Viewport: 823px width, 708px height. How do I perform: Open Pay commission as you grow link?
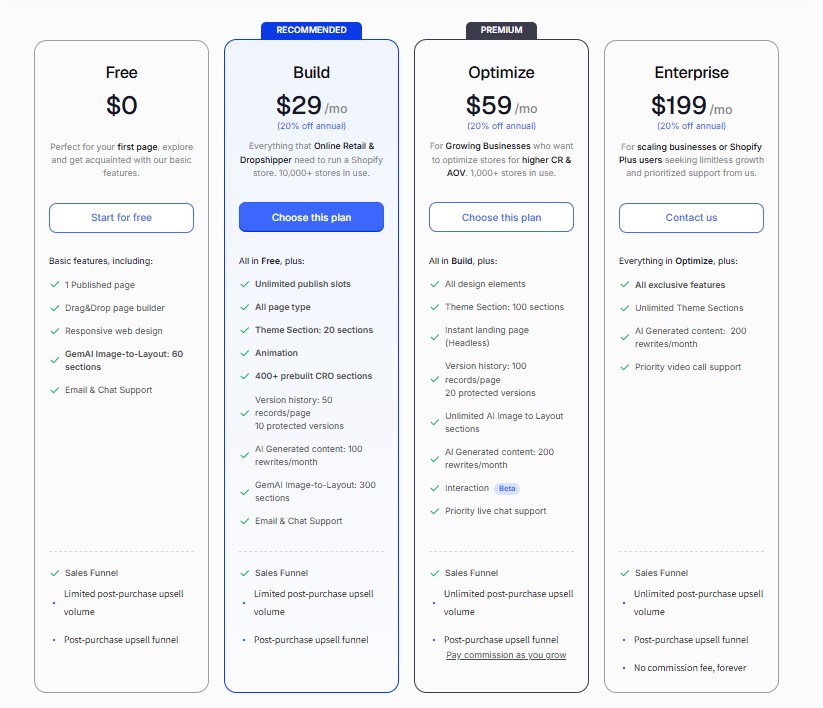coord(506,655)
